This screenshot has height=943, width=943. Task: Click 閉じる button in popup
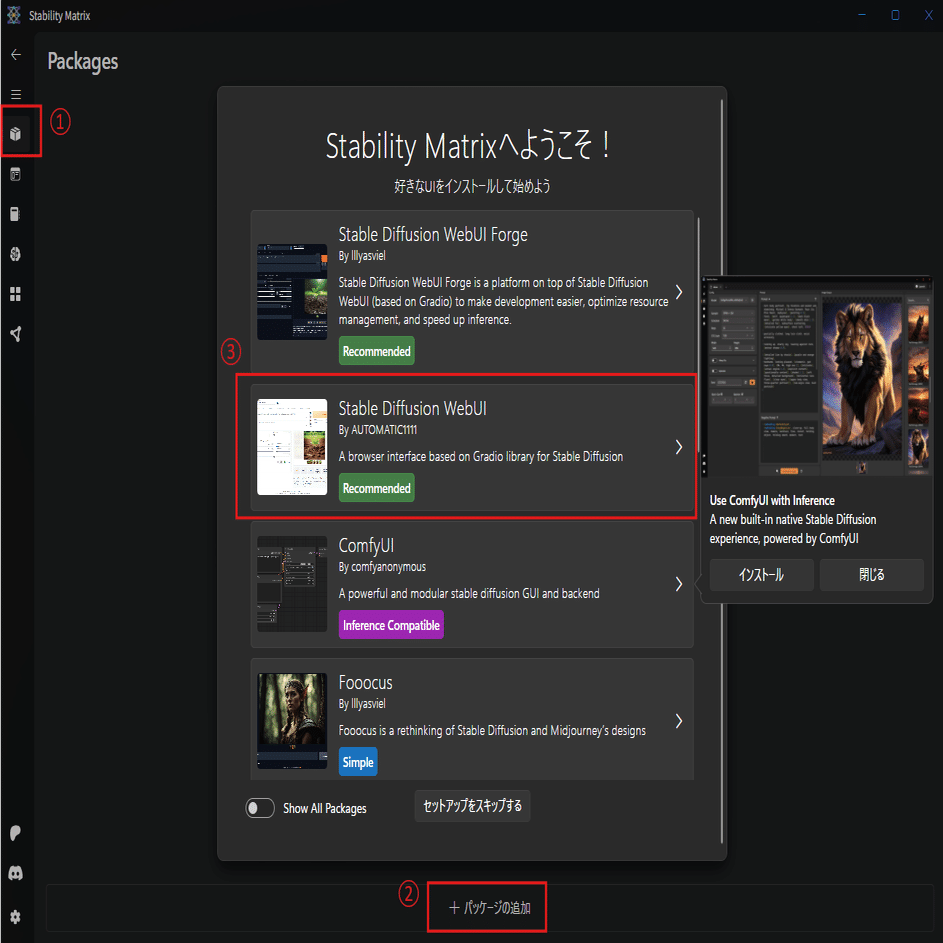[871, 575]
